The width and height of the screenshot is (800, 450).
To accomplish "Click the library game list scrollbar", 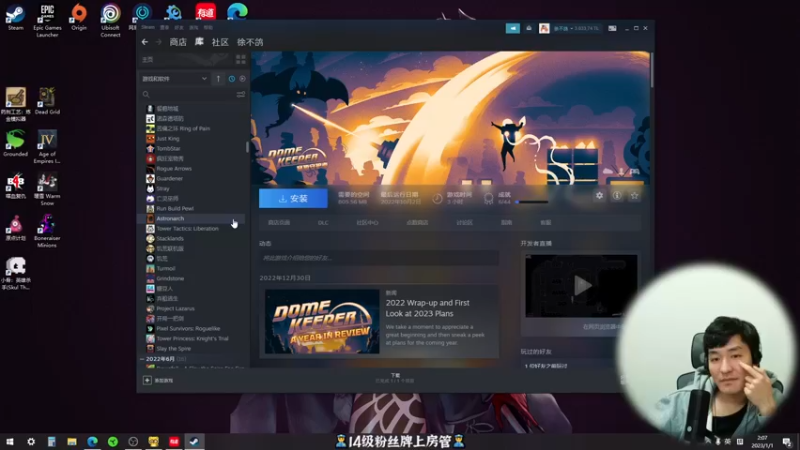I will point(247,147).
